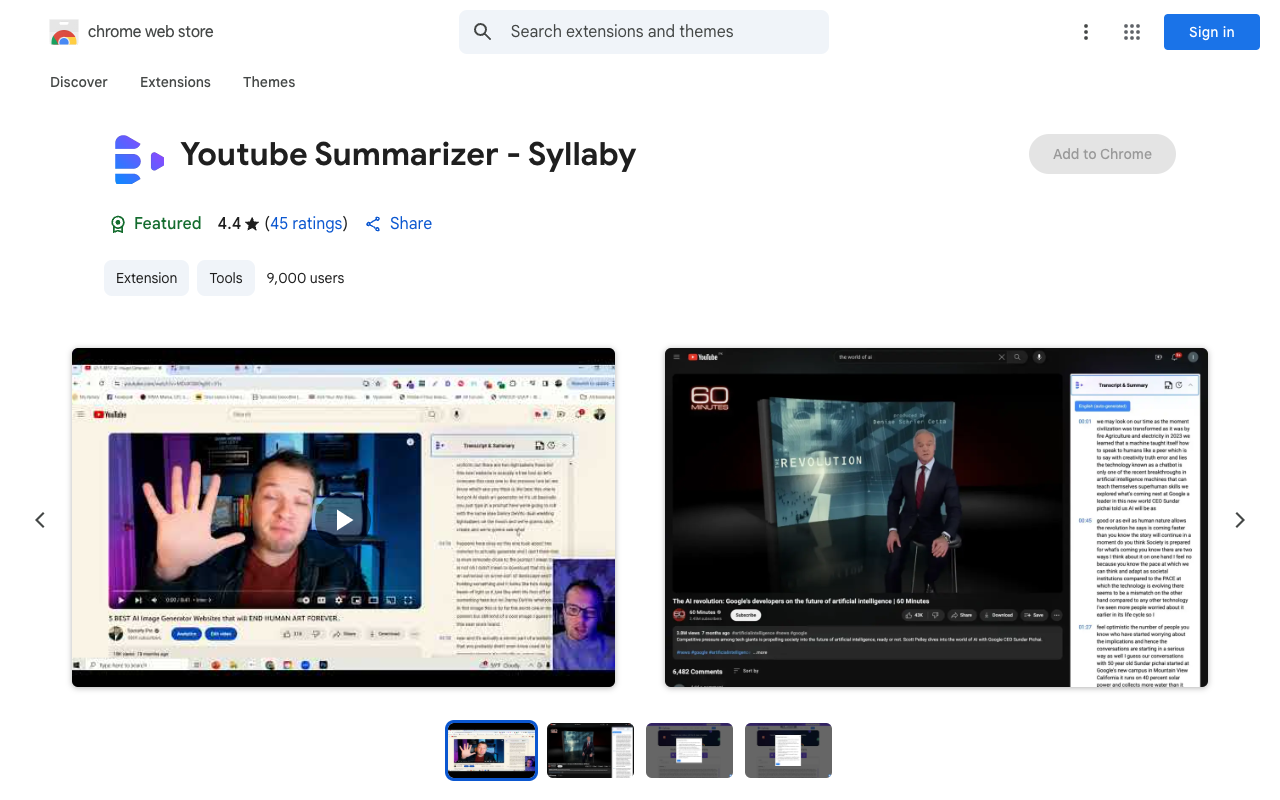Viewport: 1280px width, 800px height.
Task: Click the Featured badge
Action: [x=156, y=224]
